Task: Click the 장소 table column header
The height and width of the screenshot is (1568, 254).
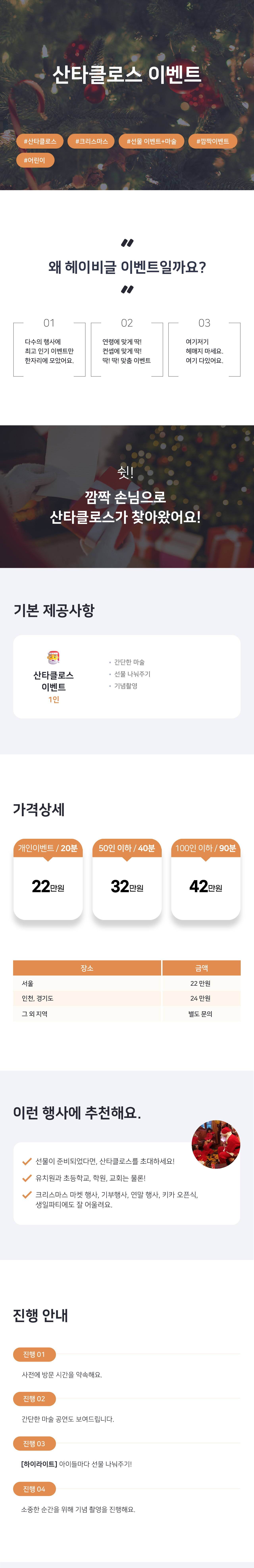Action: (87, 968)
